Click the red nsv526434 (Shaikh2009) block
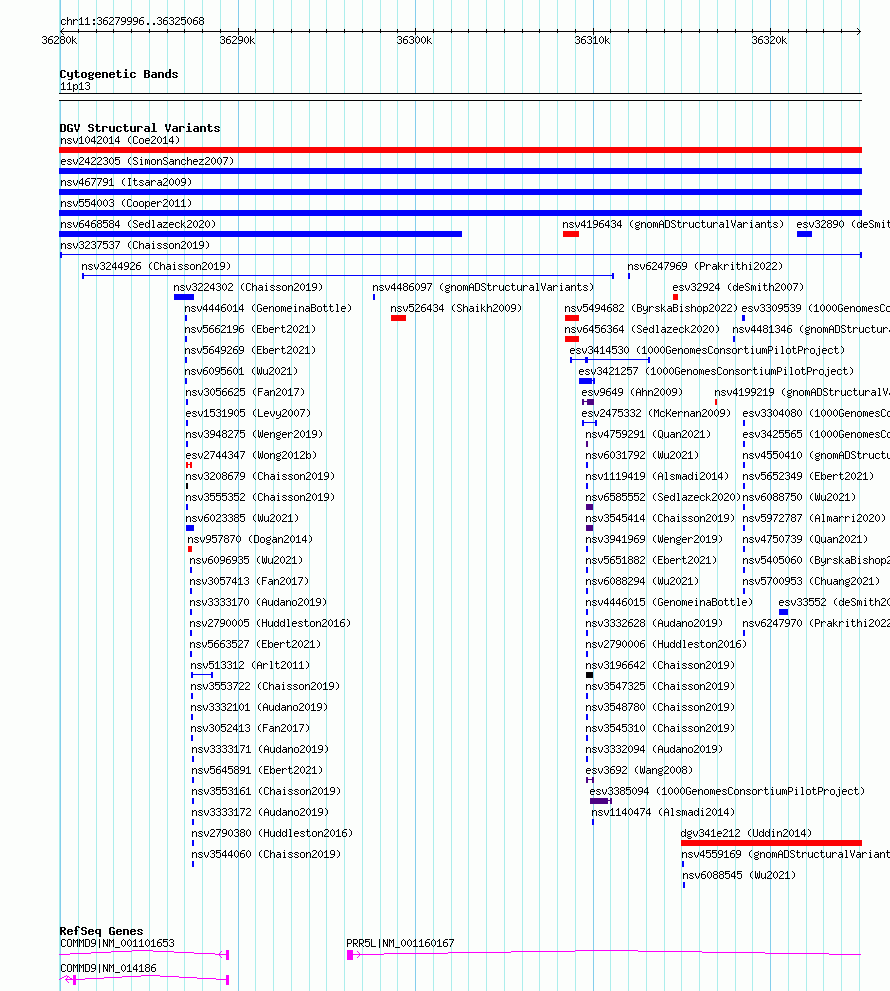 pos(398,318)
